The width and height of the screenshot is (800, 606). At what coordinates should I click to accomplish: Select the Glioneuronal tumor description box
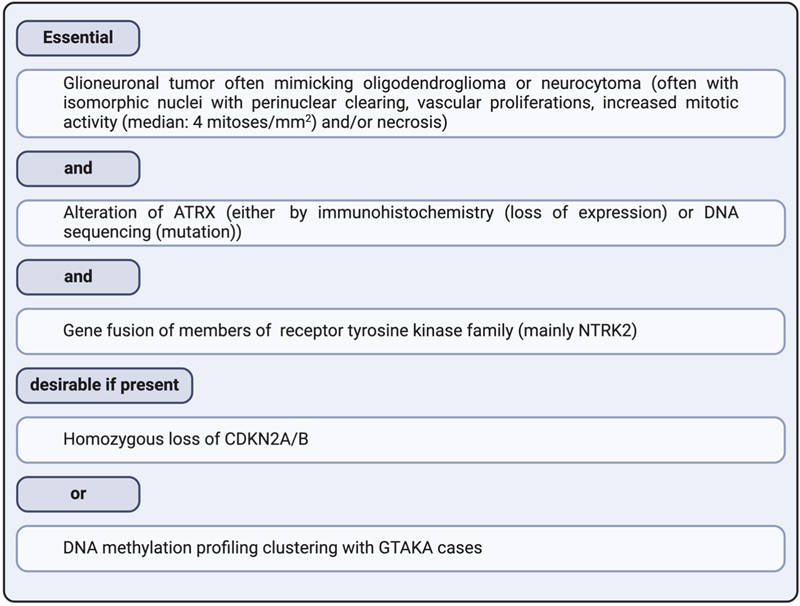coord(399,103)
